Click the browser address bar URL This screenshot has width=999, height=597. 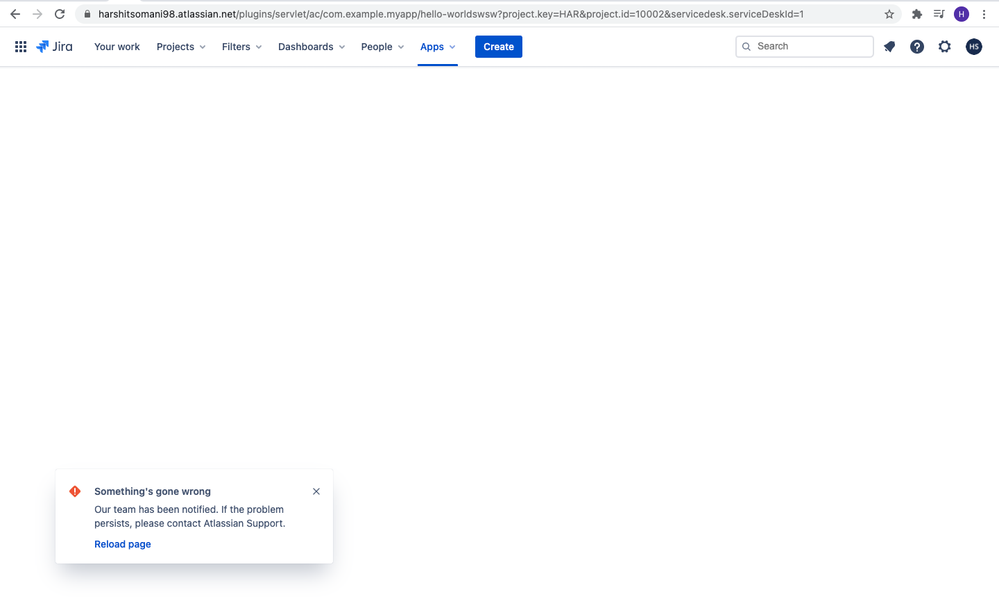click(x=450, y=14)
